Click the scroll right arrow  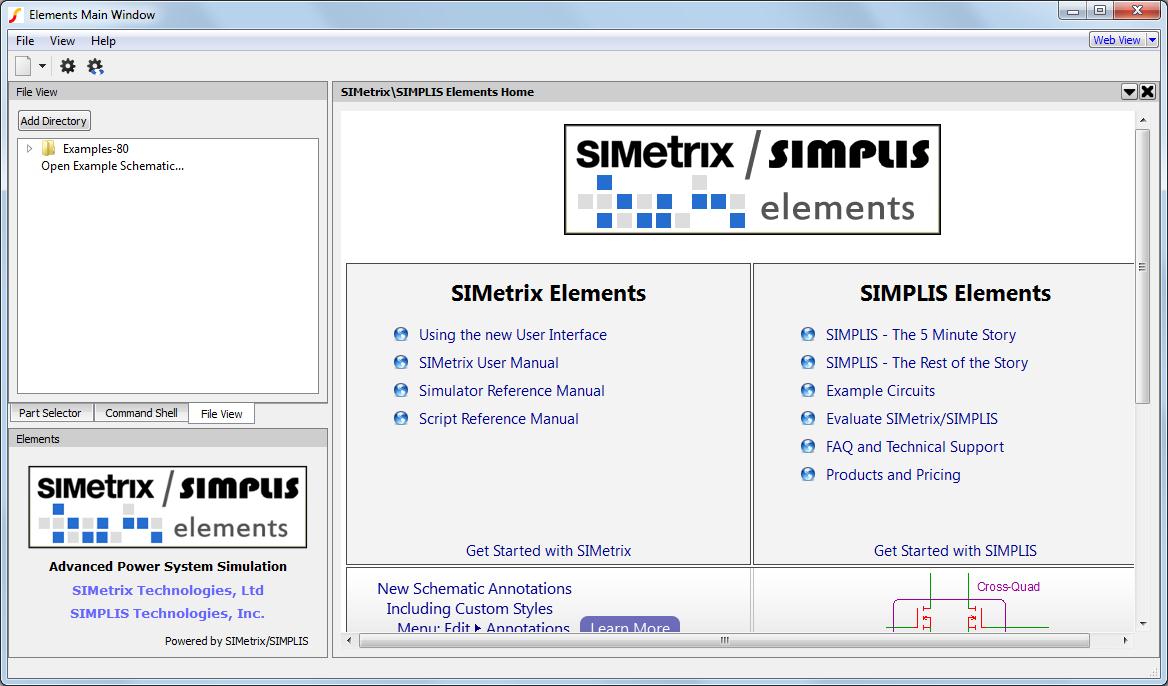pos(1125,641)
